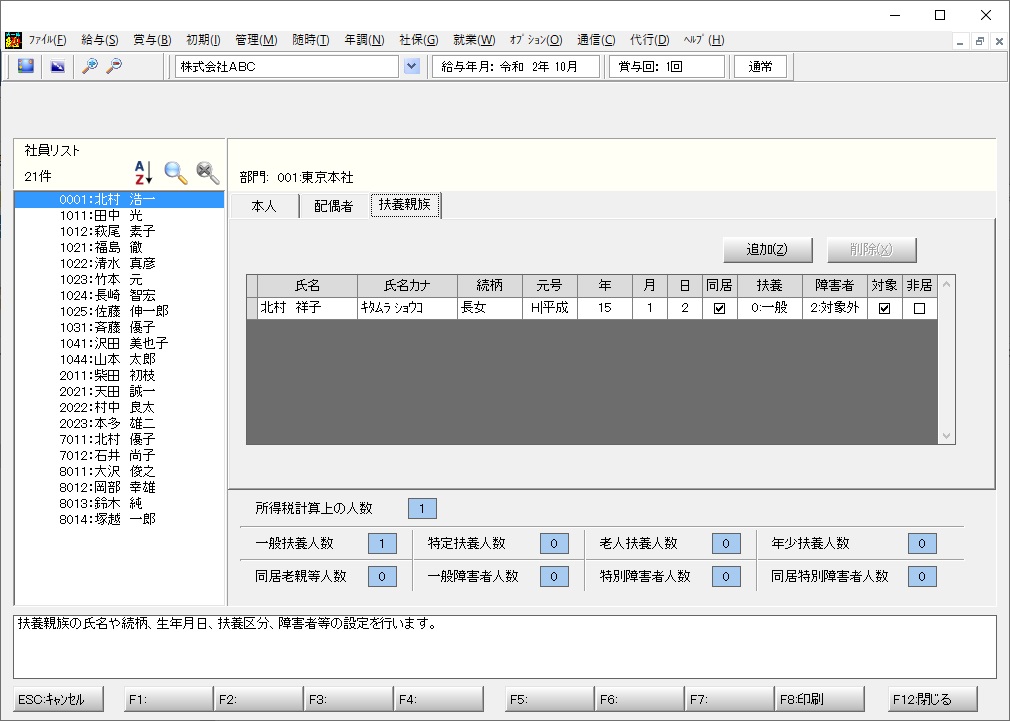Select employee 7011:北村 優子

[x=119, y=439]
